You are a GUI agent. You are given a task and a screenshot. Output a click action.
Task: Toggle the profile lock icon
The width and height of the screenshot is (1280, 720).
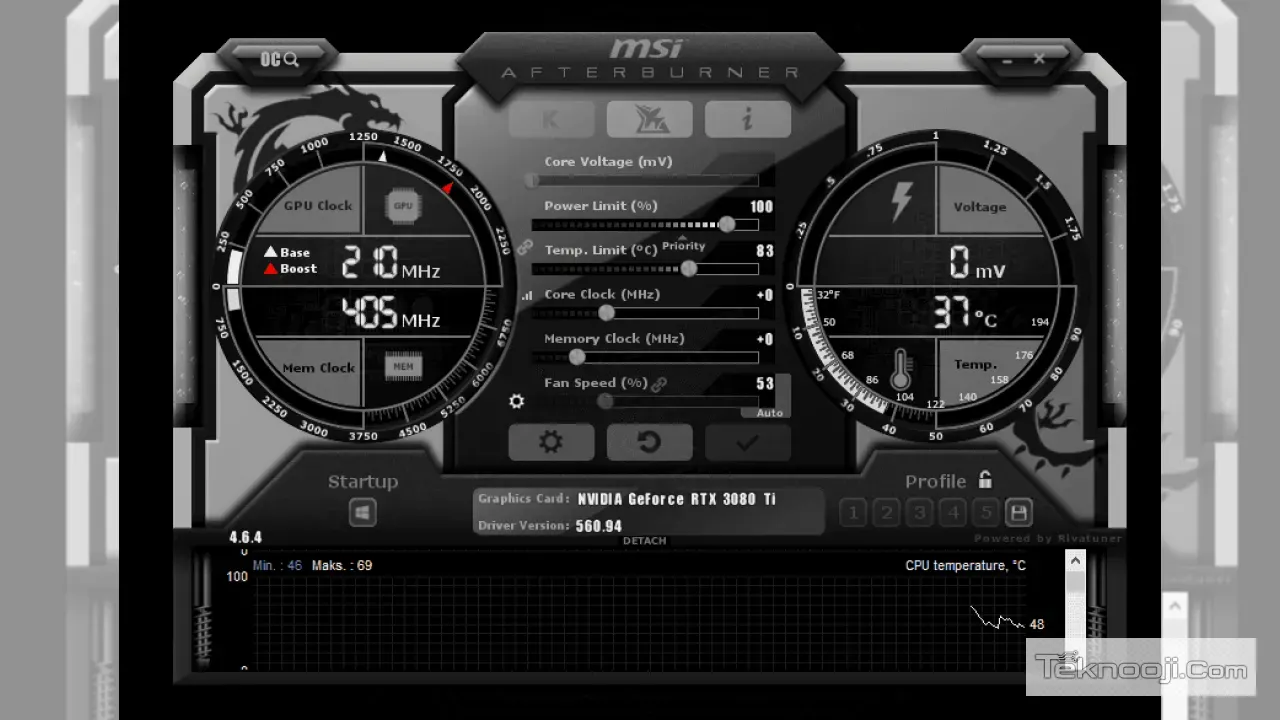pos(985,480)
